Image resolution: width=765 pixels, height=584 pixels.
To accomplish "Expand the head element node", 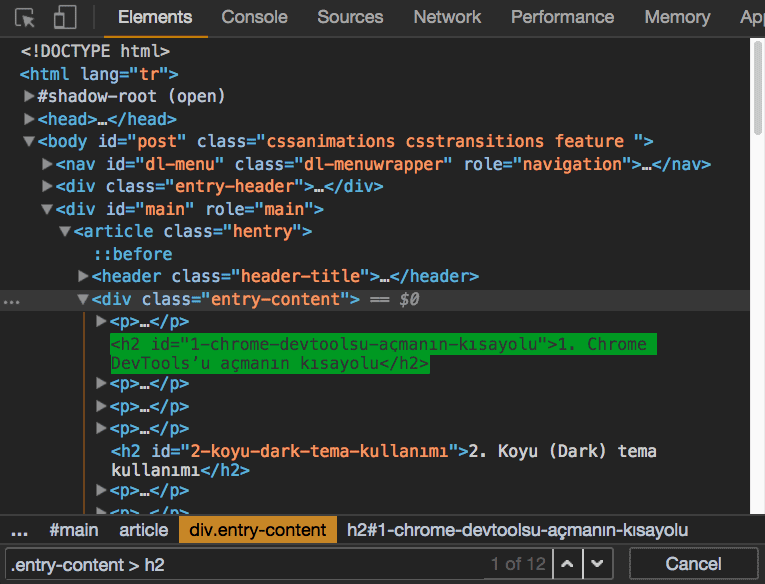I will tap(29, 119).
